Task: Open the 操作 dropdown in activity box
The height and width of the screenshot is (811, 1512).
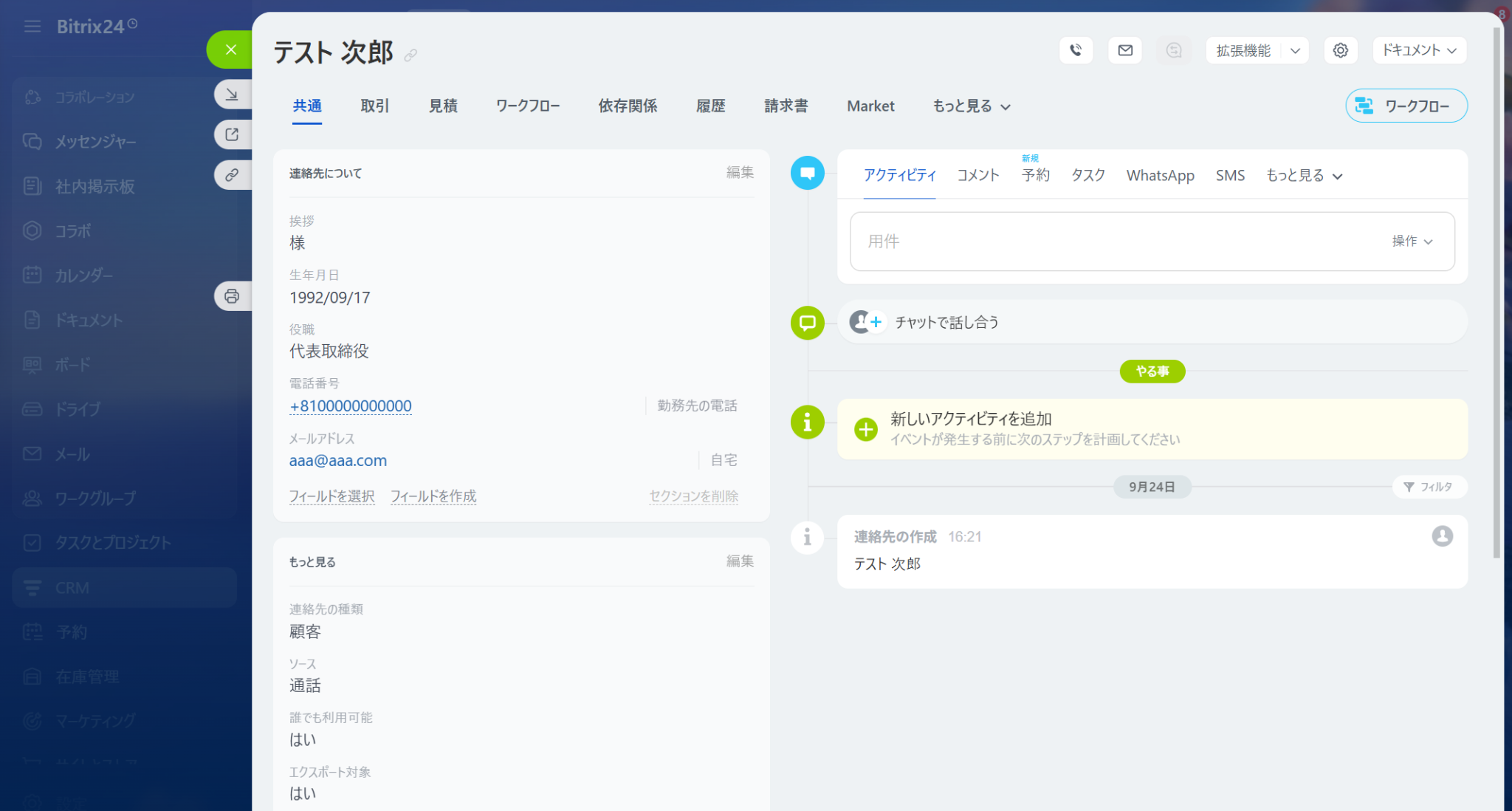Action: [1412, 242]
